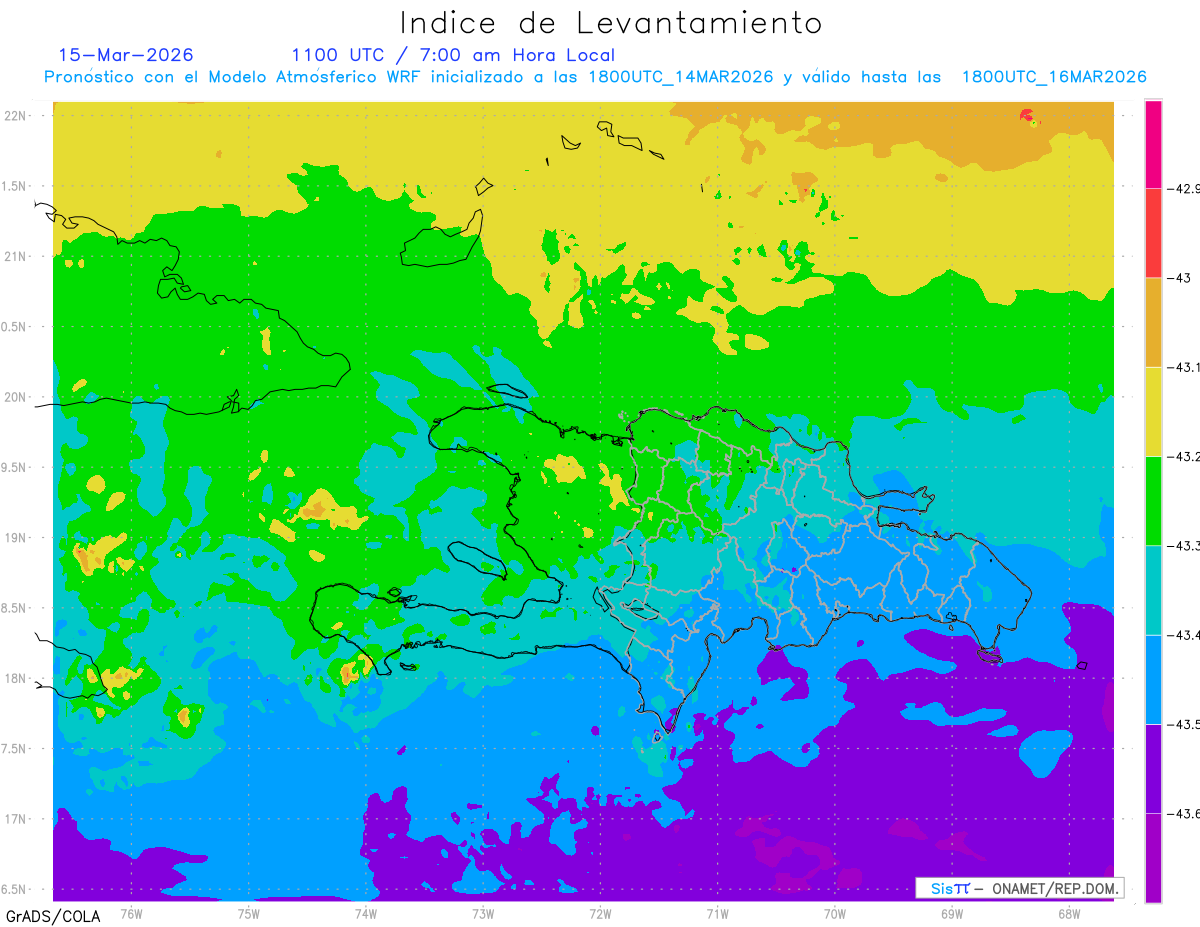Pick the green colorbar swatch
The height and width of the screenshot is (927, 1200).
(x=1153, y=501)
